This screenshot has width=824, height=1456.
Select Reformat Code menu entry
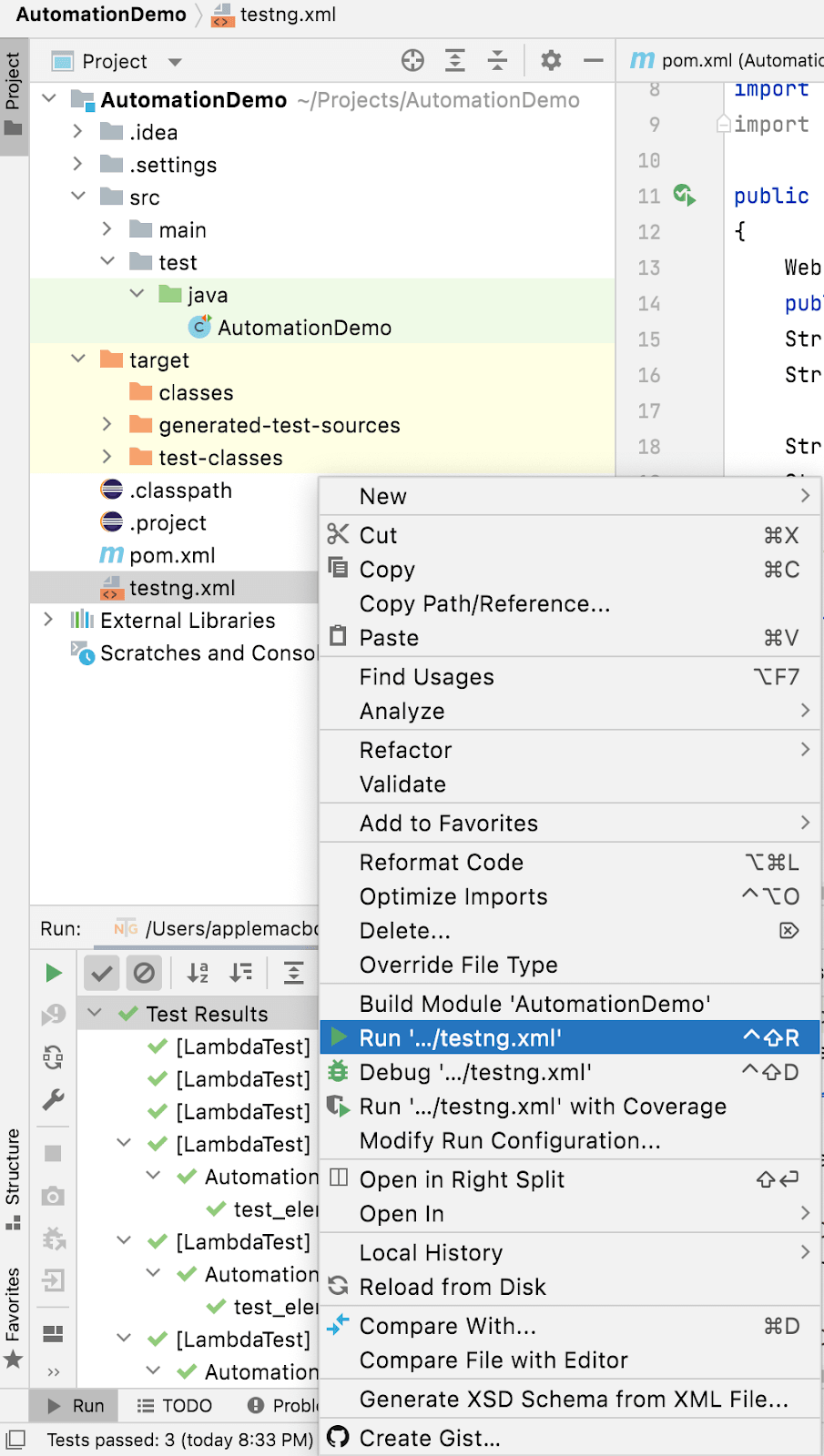570,862
